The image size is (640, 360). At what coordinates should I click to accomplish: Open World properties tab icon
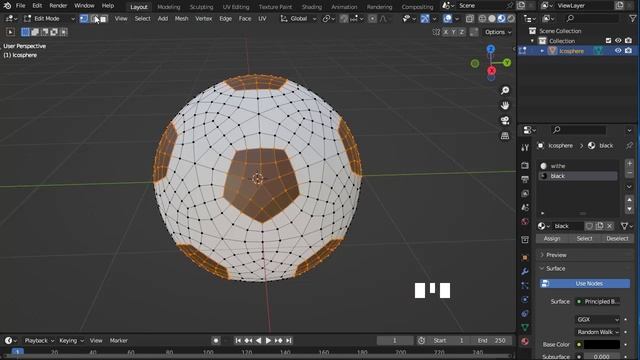[x=525, y=222]
